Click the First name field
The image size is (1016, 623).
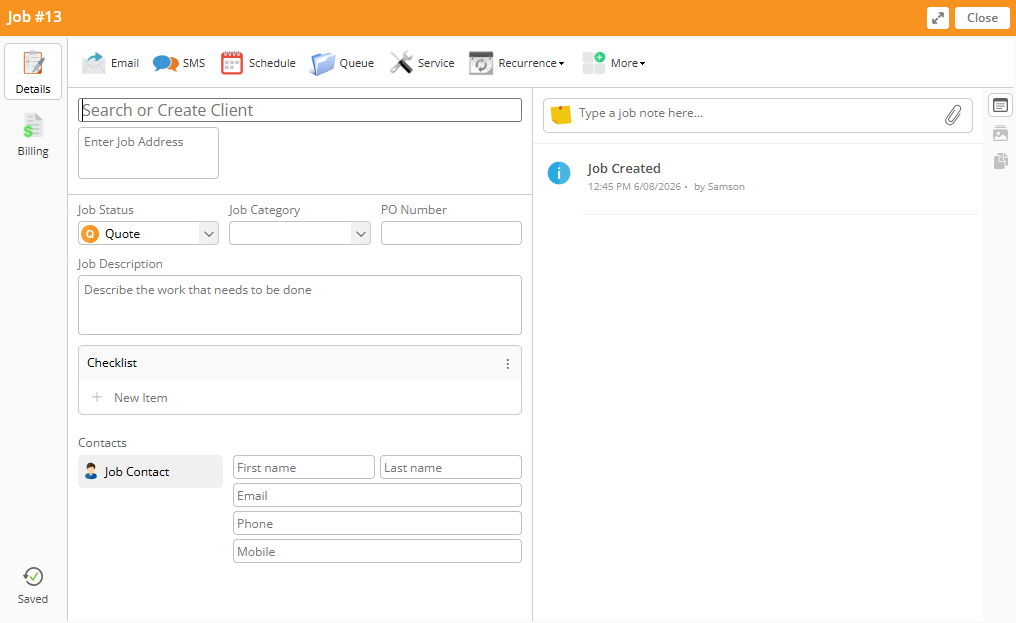pyautogui.click(x=304, y=467)
